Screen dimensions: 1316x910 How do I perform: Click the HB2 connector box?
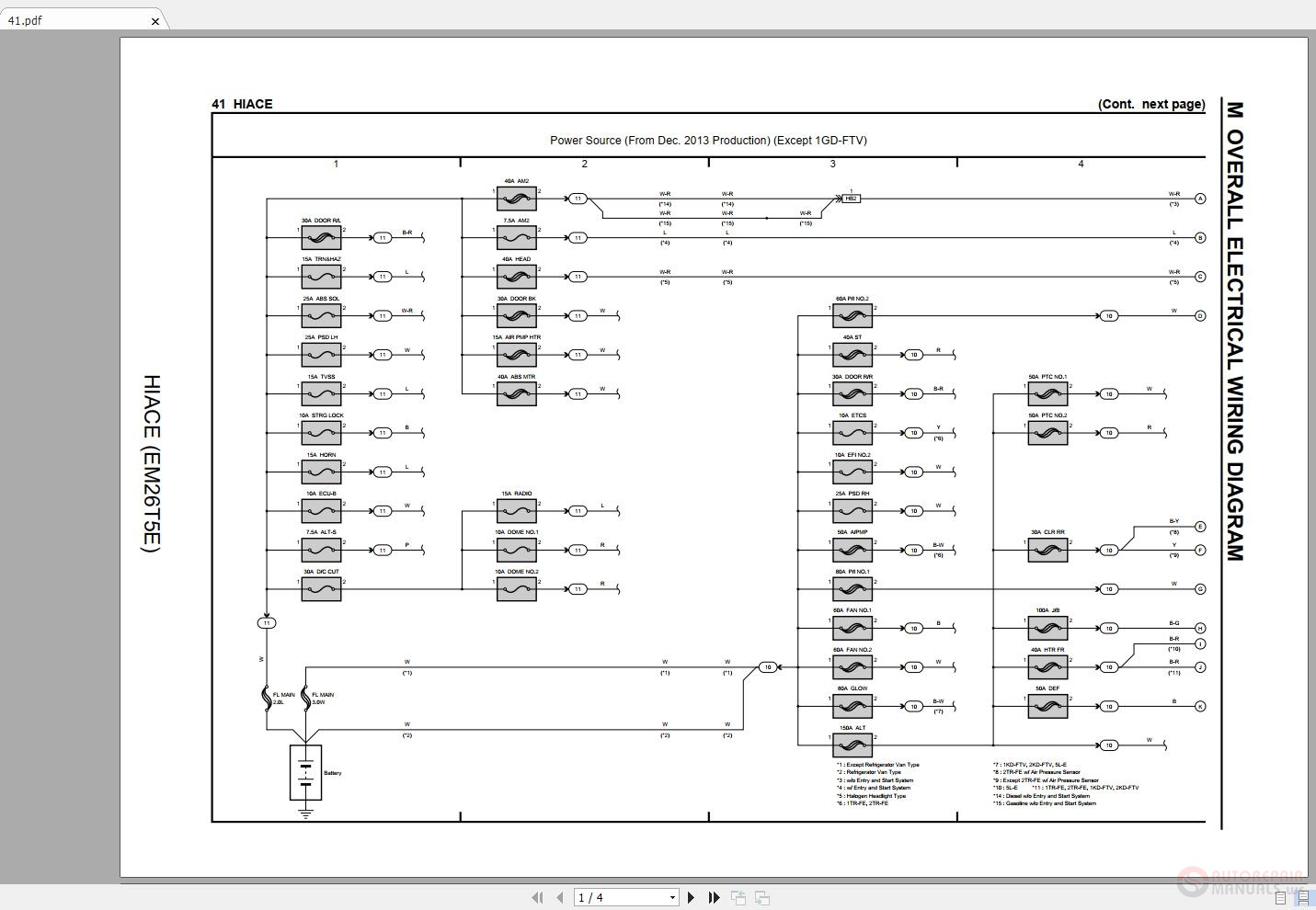pyautogui.click(x=852, y=199)
